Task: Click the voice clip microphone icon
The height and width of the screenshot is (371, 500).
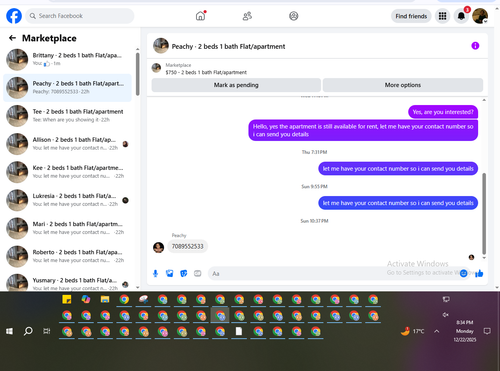Action: pos(155,274)
